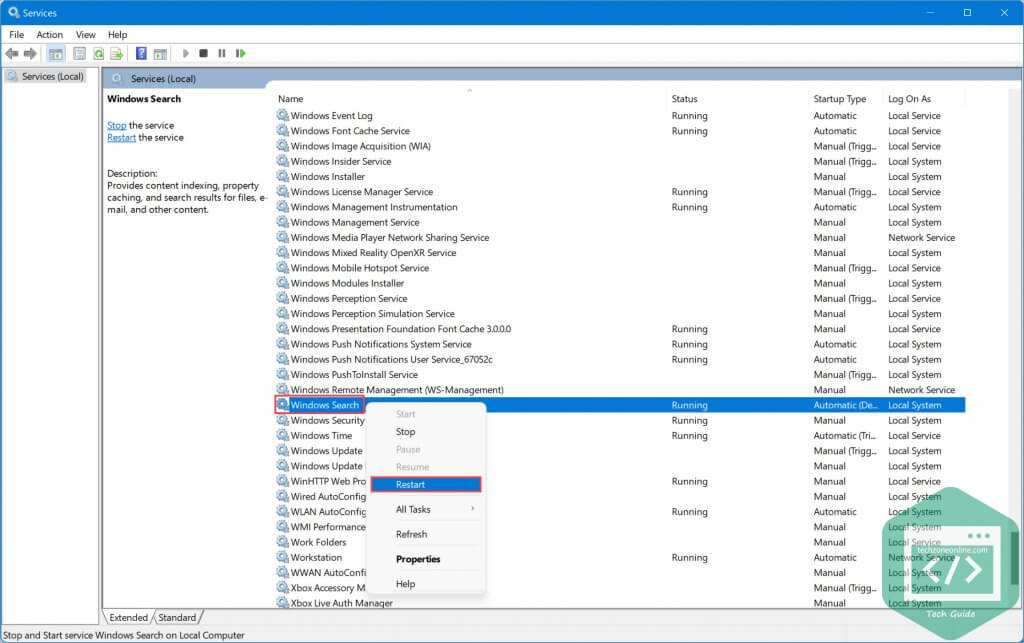This screenshot has height=643, width=1024.
Task: Click the Stop the service link
Action: pos(118,125)
